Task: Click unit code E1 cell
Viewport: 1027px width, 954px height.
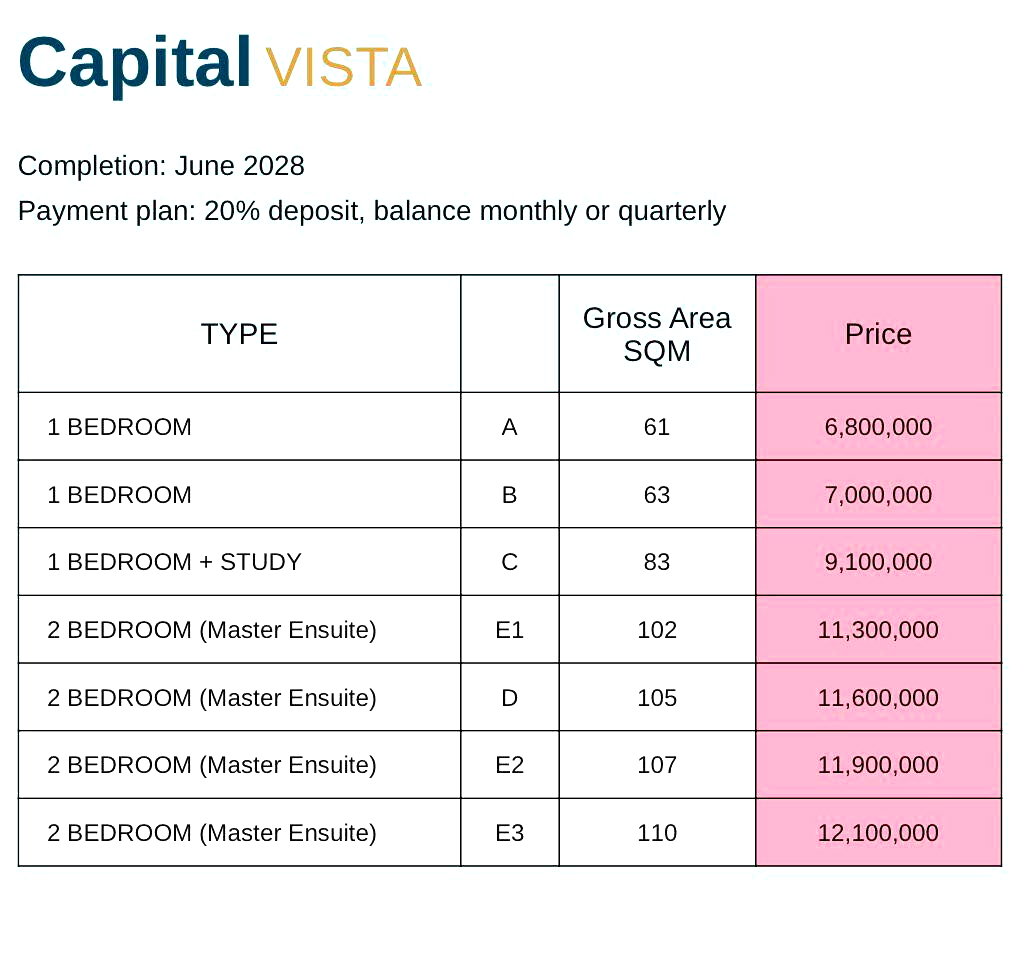Action: [510, 629]
